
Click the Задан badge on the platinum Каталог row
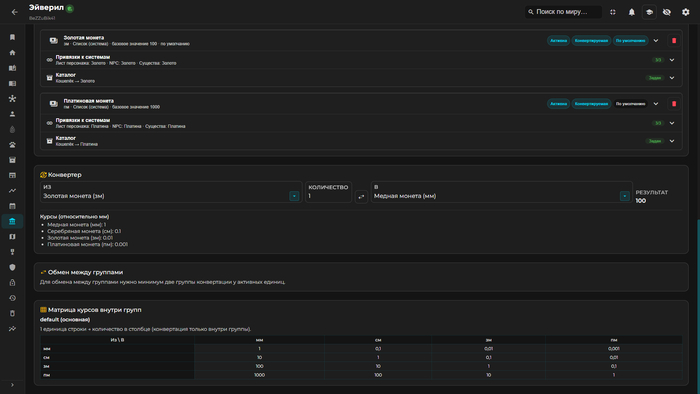[655, 141]
